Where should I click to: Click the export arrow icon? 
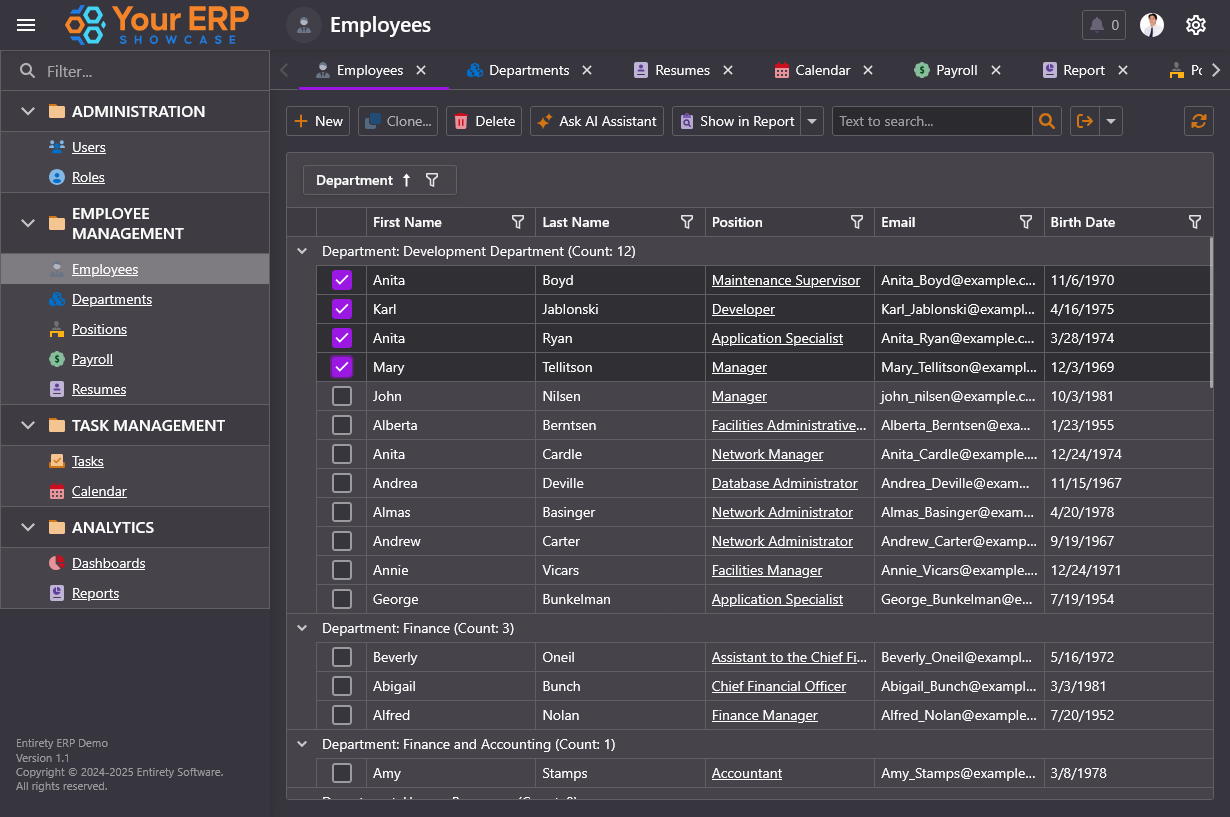(1084, 121)
